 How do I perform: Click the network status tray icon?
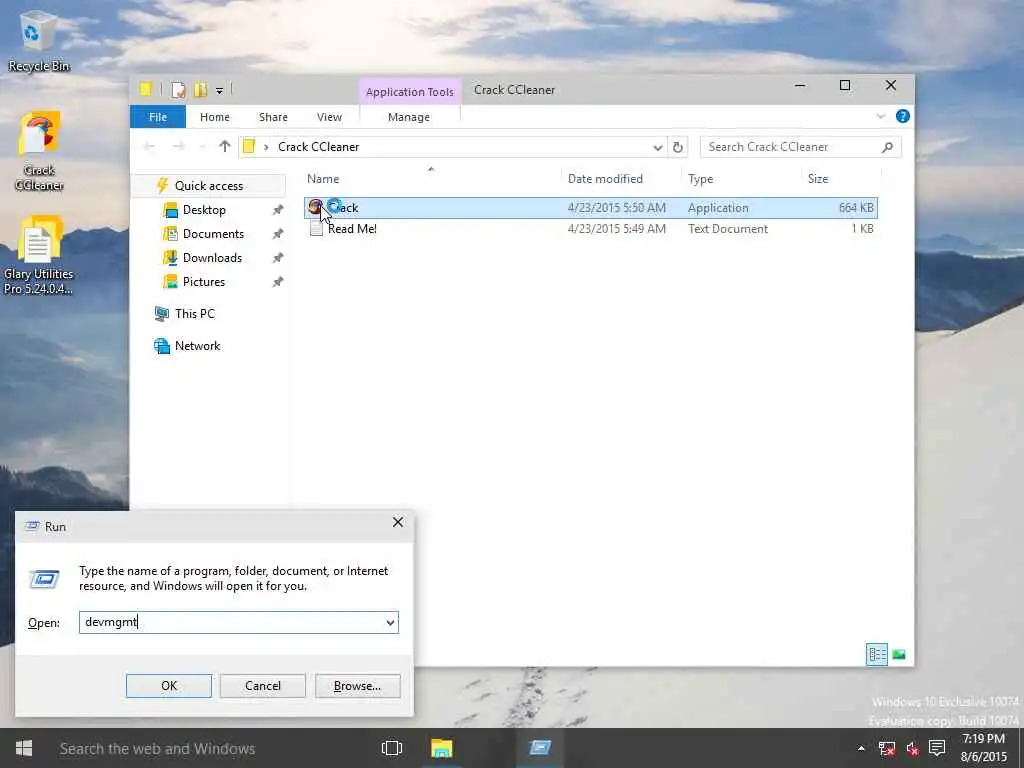[x=886, y=748]
